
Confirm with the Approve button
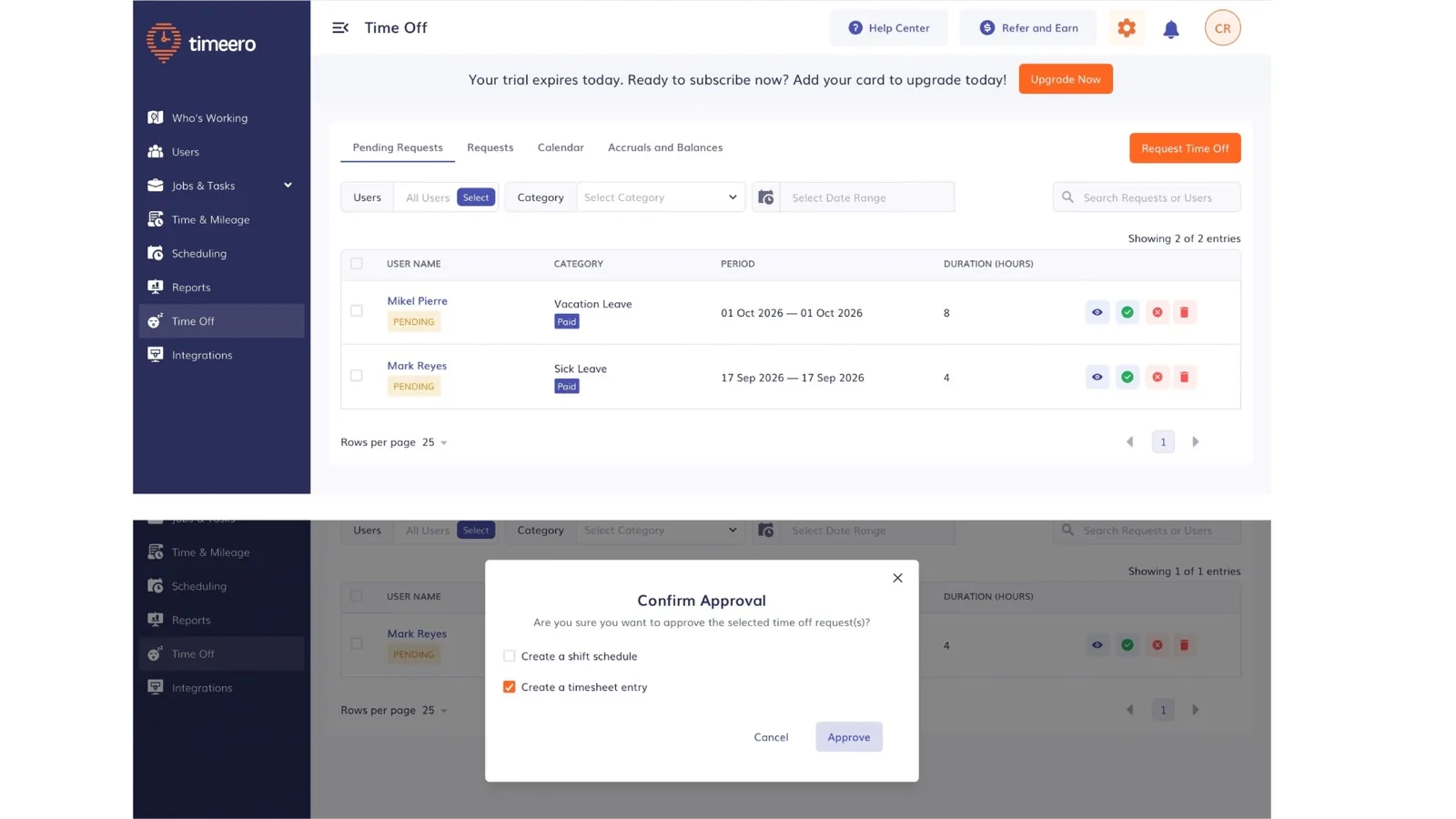pos(849,737)
